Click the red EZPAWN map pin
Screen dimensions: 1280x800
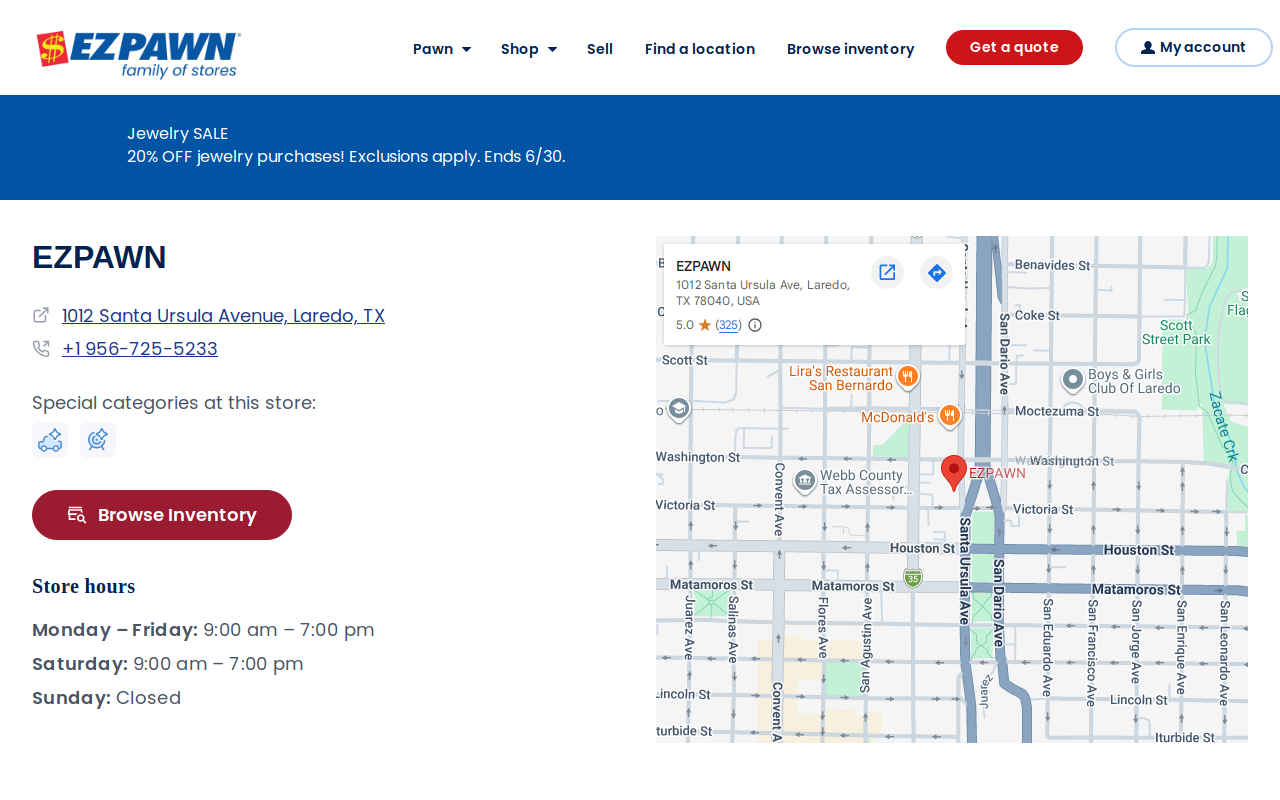pos(954,472)
